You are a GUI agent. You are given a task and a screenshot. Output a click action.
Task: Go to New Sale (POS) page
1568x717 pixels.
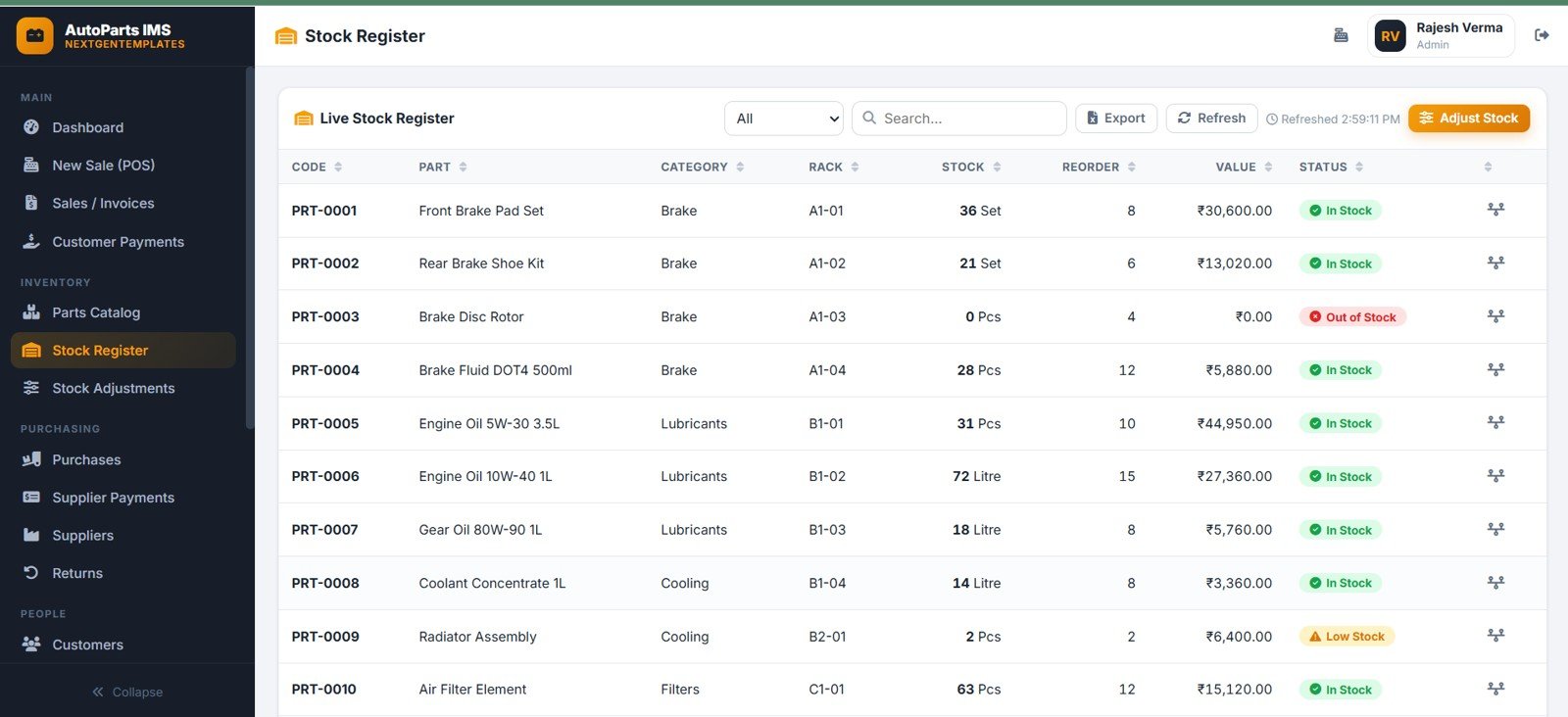click(123, 165)
